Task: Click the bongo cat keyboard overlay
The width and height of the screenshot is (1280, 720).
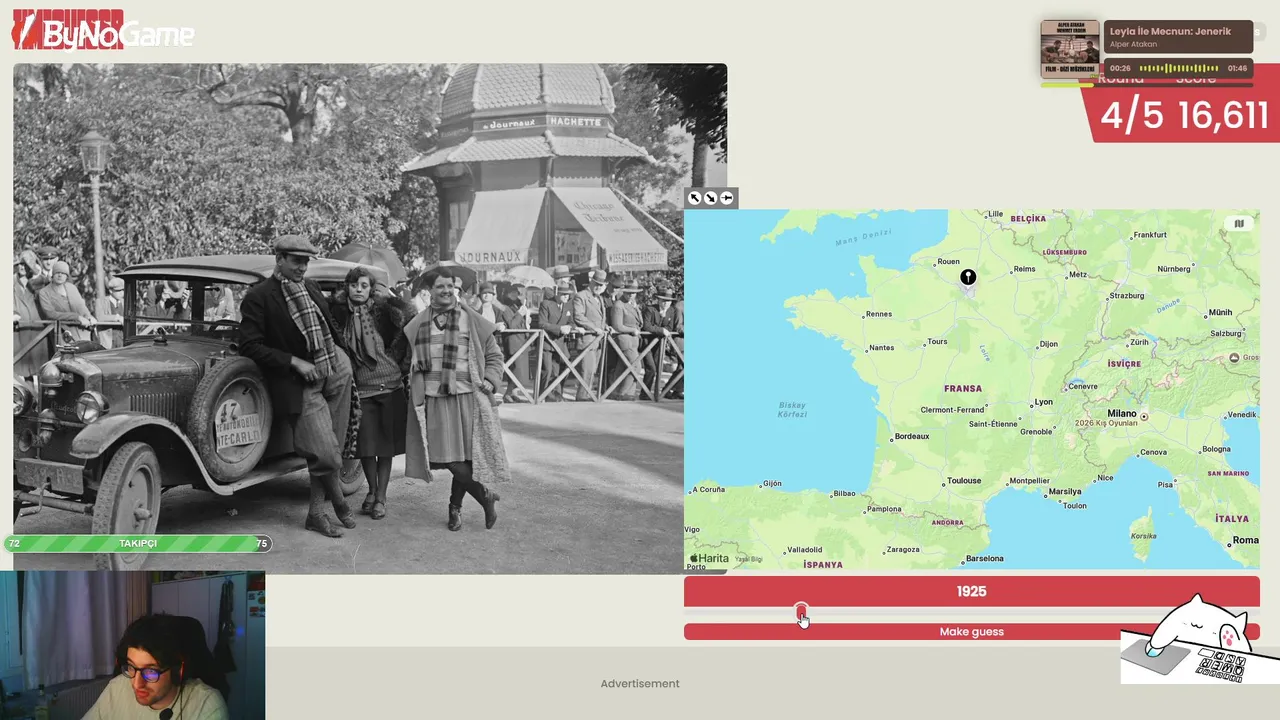Action: click(x=1198, y=640)
